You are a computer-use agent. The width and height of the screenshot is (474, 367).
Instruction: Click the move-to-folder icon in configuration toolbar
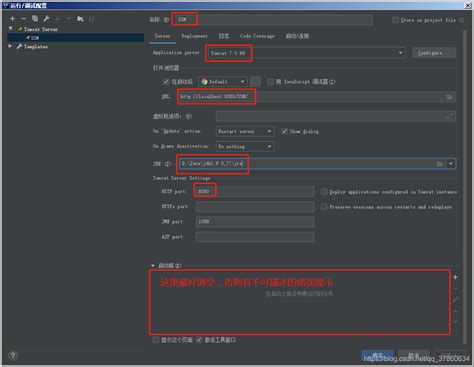click(x=80, y=19)
